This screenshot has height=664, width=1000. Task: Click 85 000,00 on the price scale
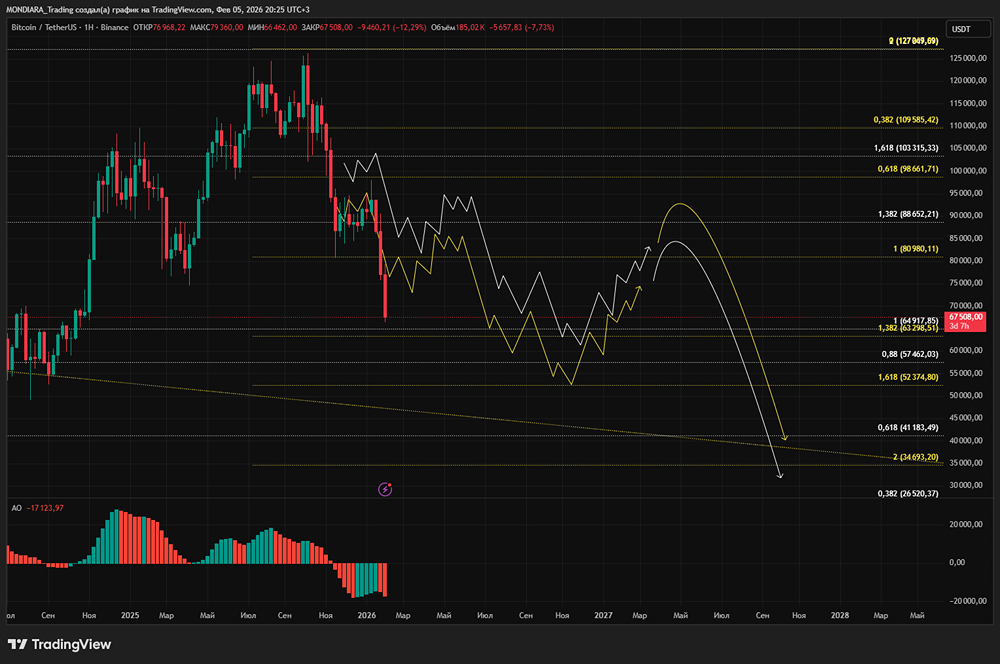pyautogui.click(x=968, y=238)
